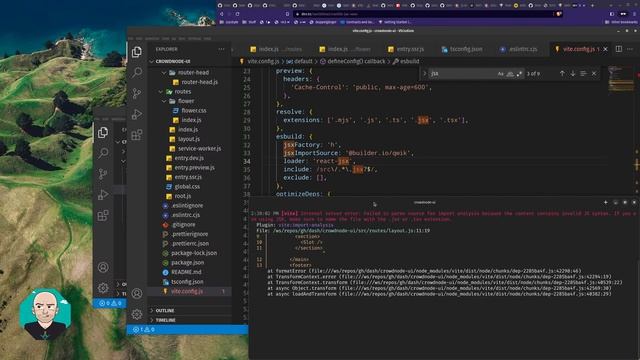Switch to index.js routes tab

pos(276,49)
